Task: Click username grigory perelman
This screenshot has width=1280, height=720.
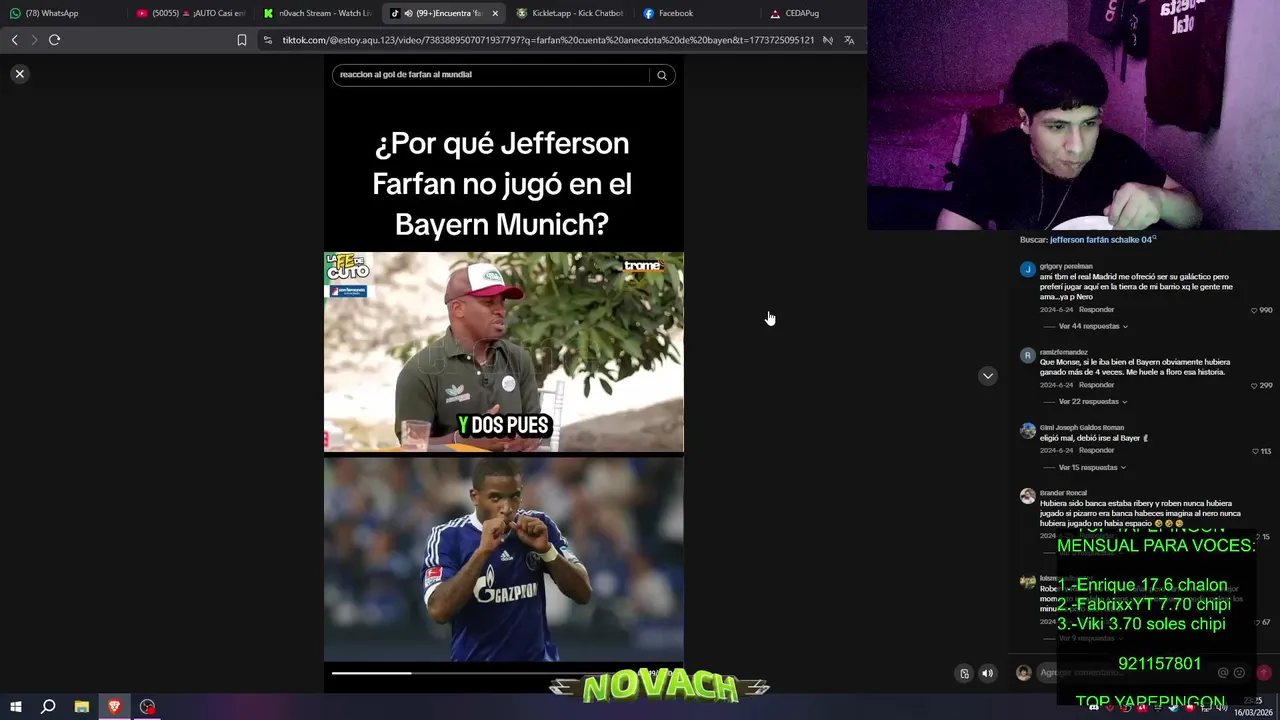Action: click(1066, 266)
